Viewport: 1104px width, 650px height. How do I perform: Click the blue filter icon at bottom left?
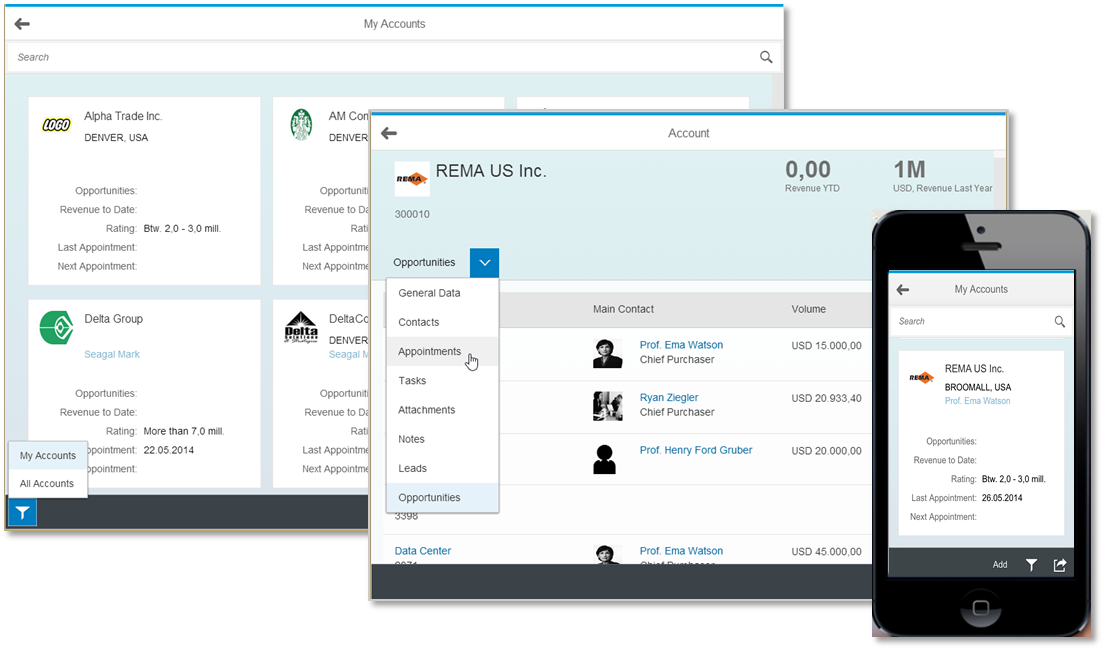tap(22, 513)
